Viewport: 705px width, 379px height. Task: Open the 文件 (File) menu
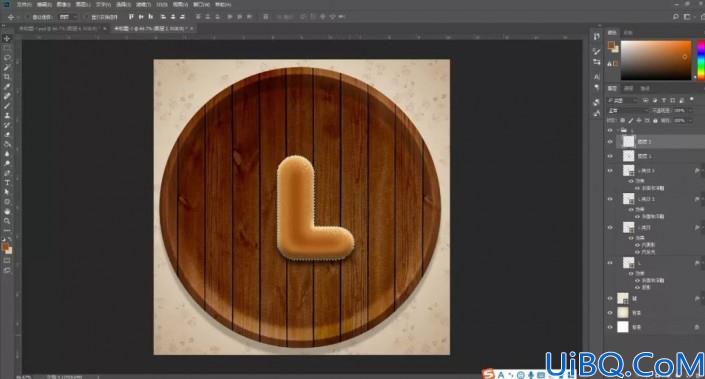pyautogui.click(x=24, y=4)
